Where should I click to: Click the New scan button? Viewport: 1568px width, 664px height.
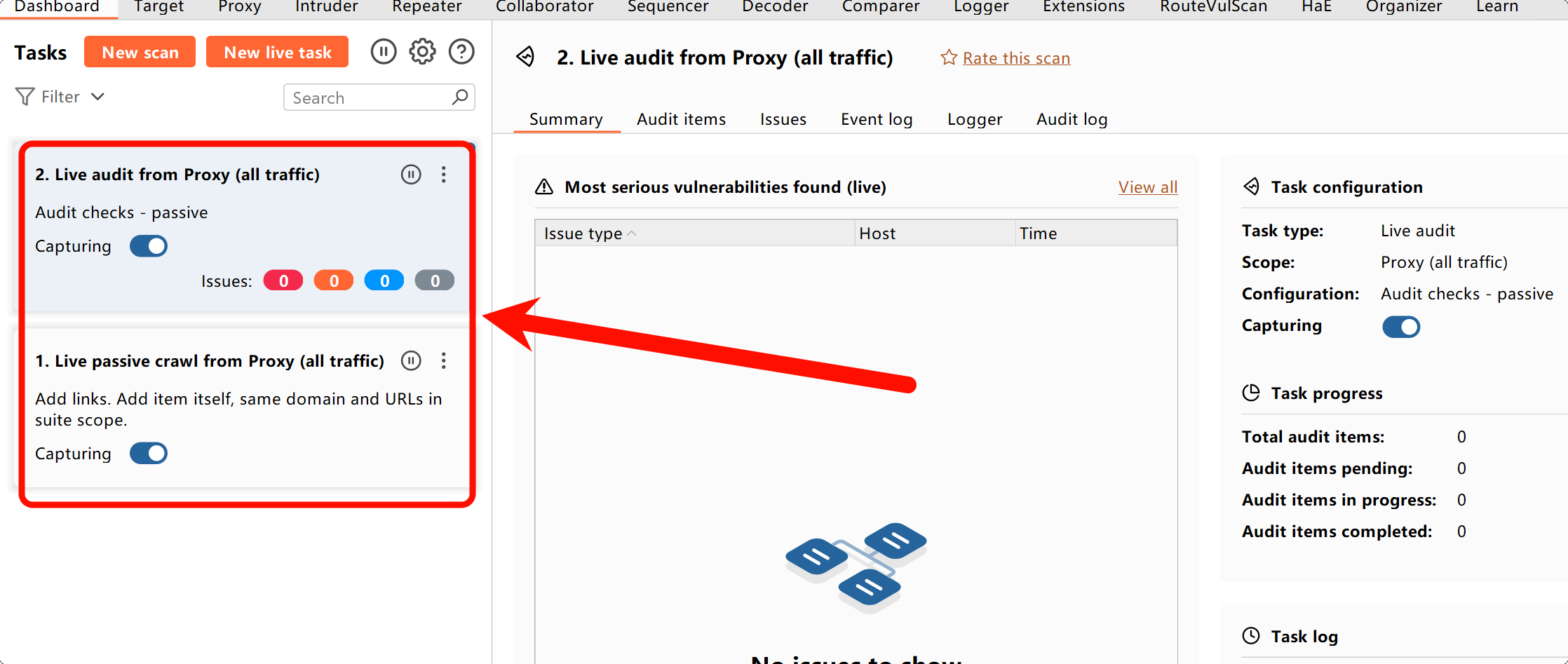point(140,53)
